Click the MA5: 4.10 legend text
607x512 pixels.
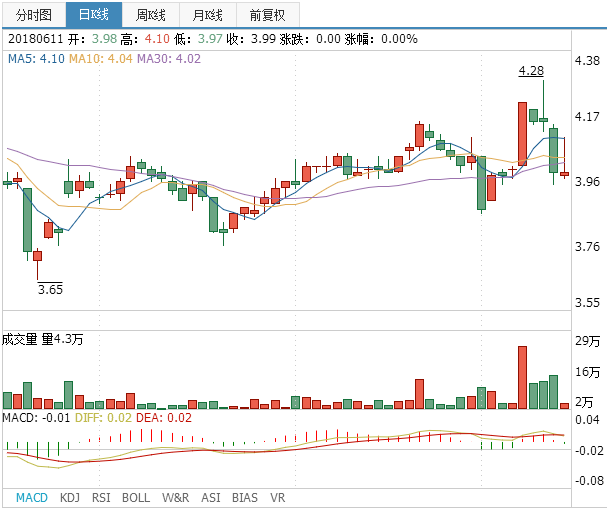(x=36, y=59)
